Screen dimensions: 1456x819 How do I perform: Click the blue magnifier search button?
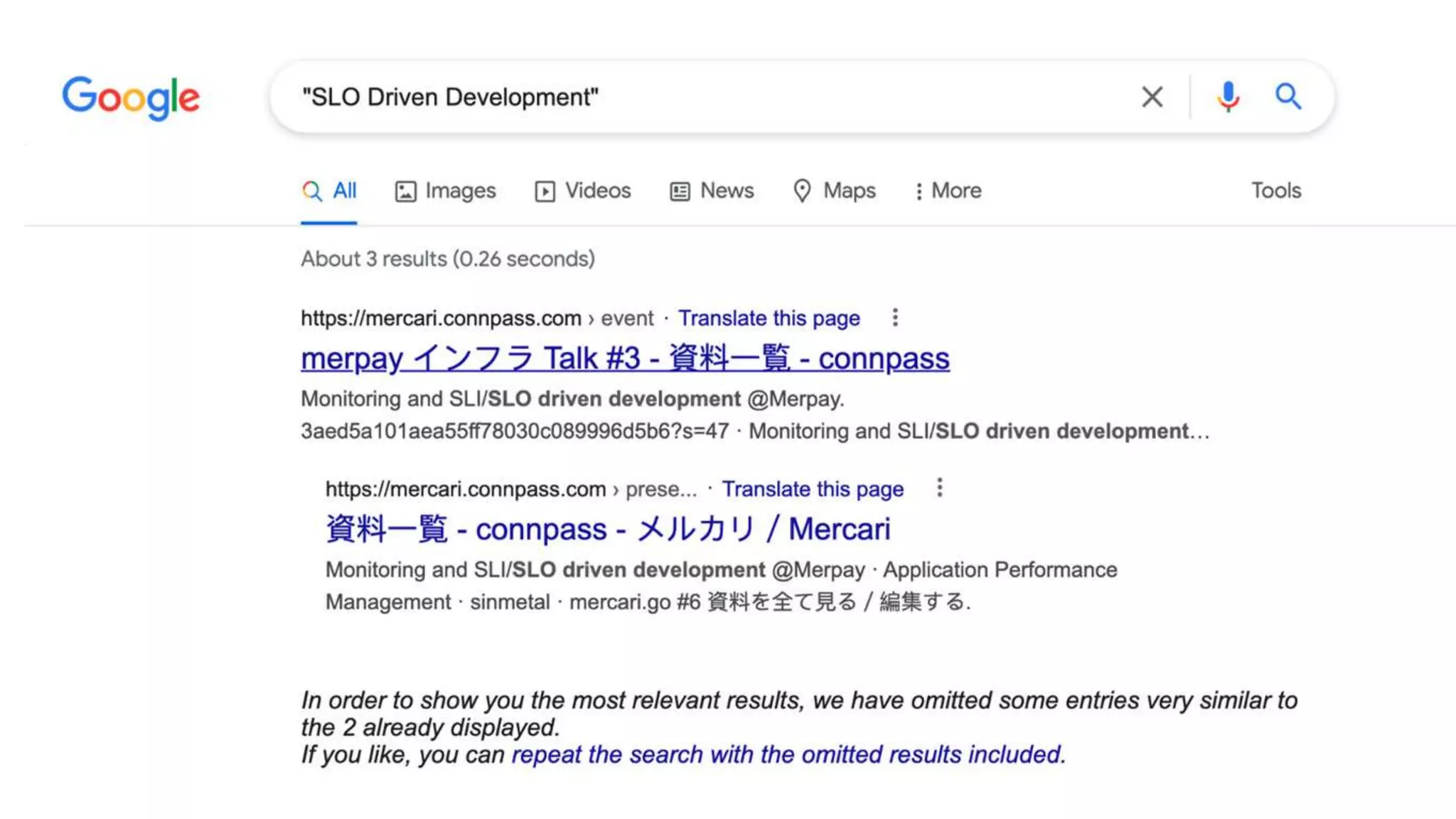[1288, 96]
